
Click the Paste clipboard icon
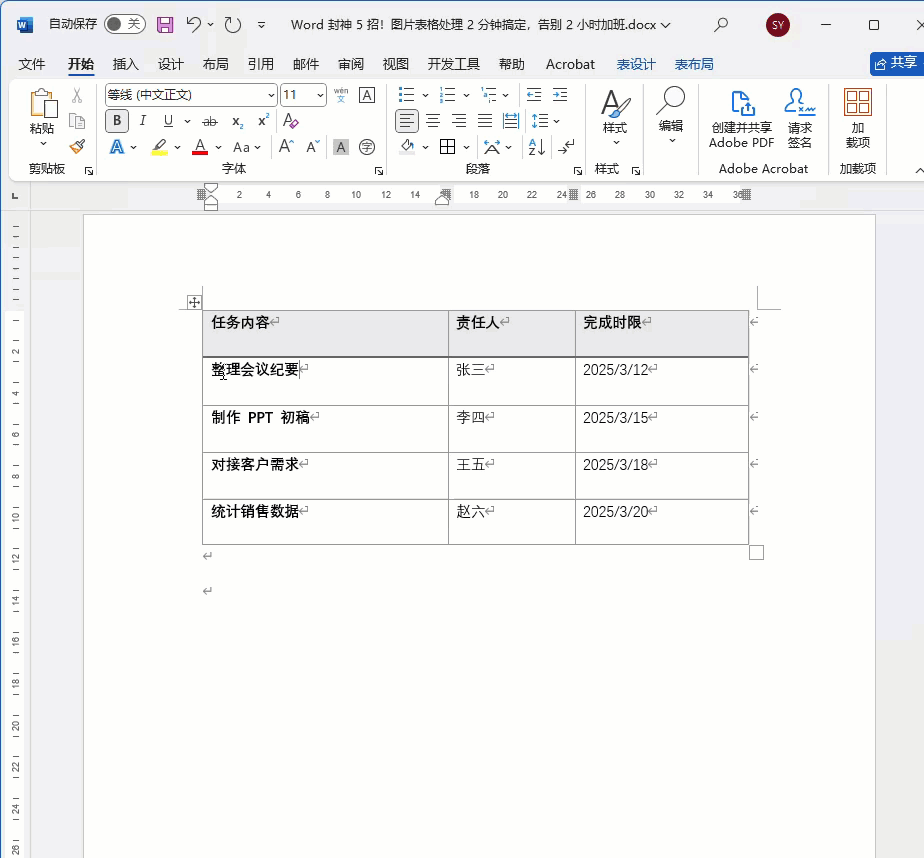pyautogui.click(x=42, y=103)
